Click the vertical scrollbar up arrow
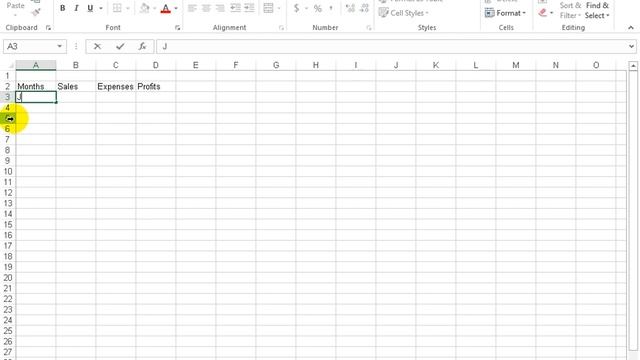The height and width of the screenshot is (360, 640). click(x=633, y=66)
